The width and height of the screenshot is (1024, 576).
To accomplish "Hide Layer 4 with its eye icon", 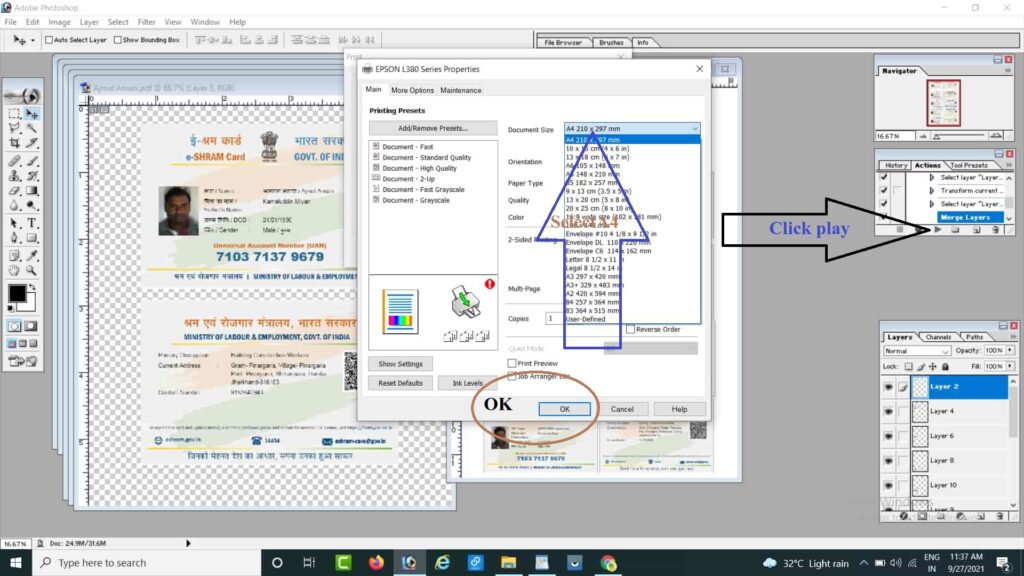I will tap(887, 411).
